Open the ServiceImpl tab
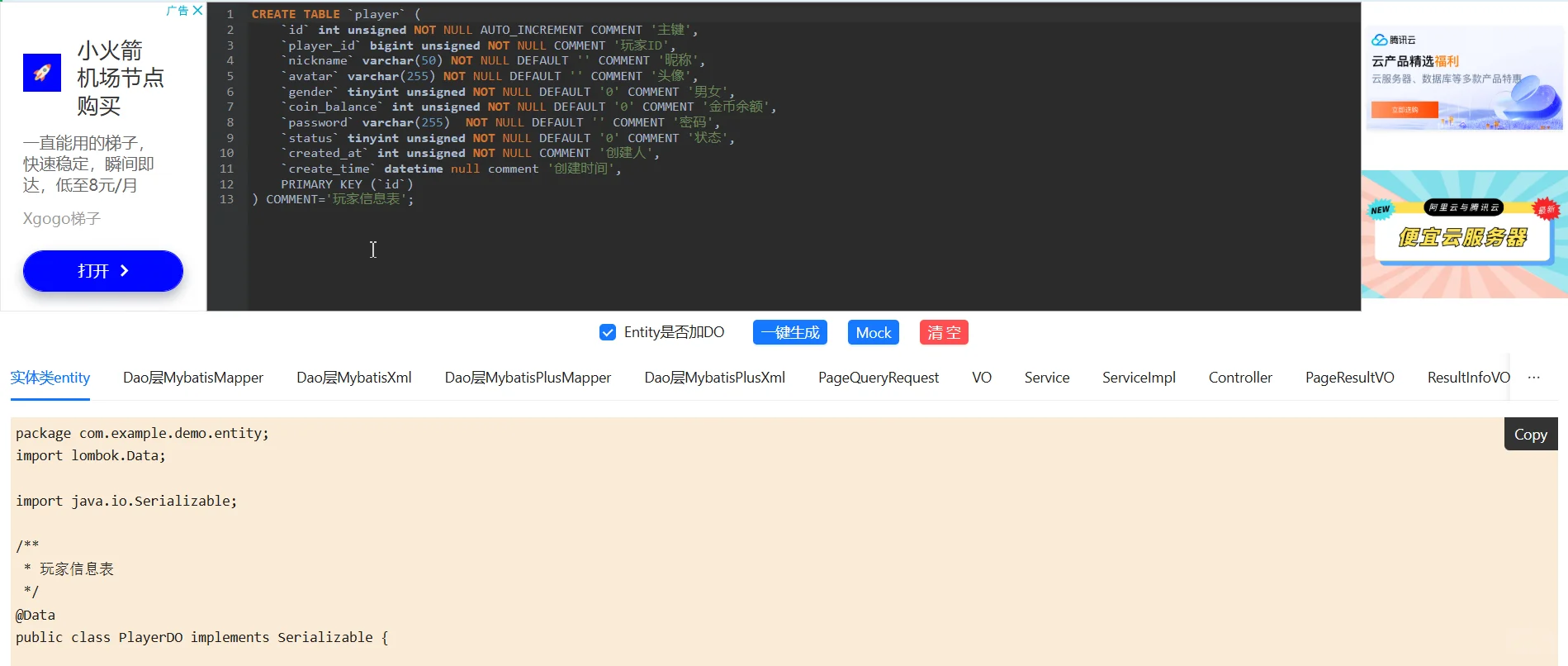Image resolution: width=1568 pixels, height=666 pixels. pyautogui.click(x=1139, y=378)
